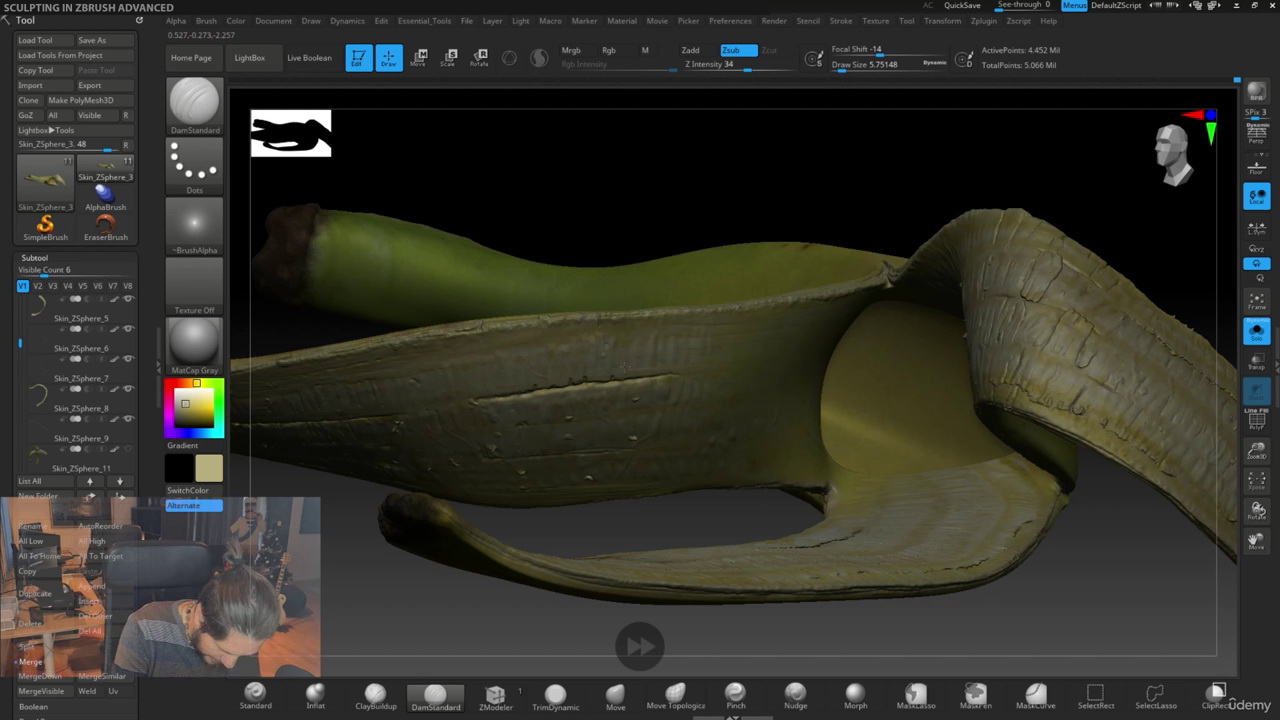Viewport: 1280px width, 720px height.
Task: Click the Frame view icon
Action: pyautogui.click(x=1256, y=301)
